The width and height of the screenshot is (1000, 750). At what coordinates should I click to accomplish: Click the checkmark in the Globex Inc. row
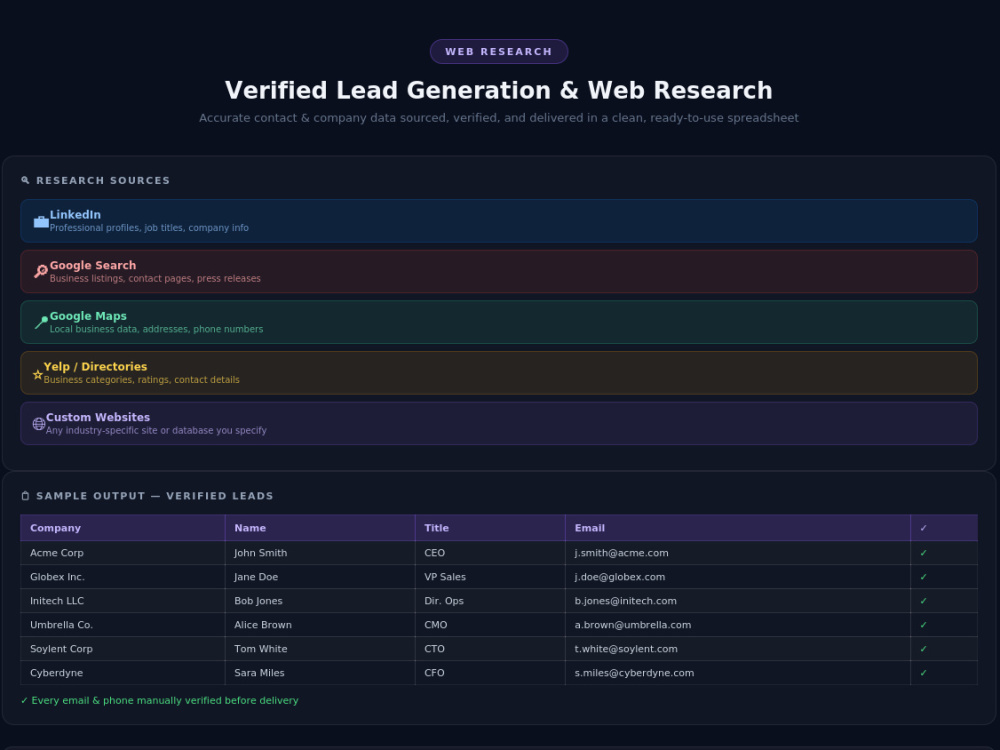[923, 577]
